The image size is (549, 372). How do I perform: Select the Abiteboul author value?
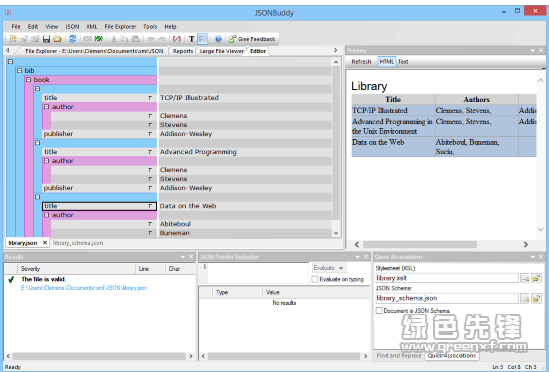coord(175,224)
